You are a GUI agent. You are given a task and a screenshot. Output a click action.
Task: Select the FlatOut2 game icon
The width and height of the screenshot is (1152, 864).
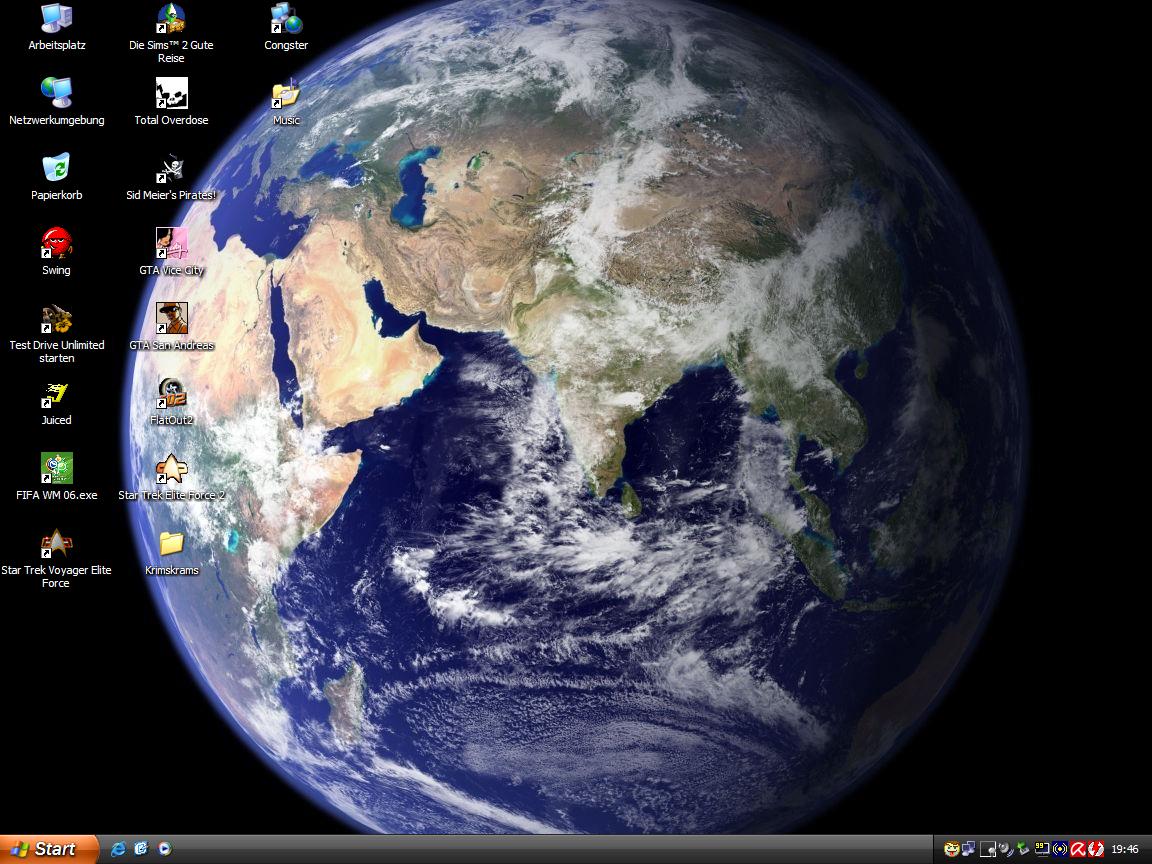pyautogui.click(x=171, y=394)
